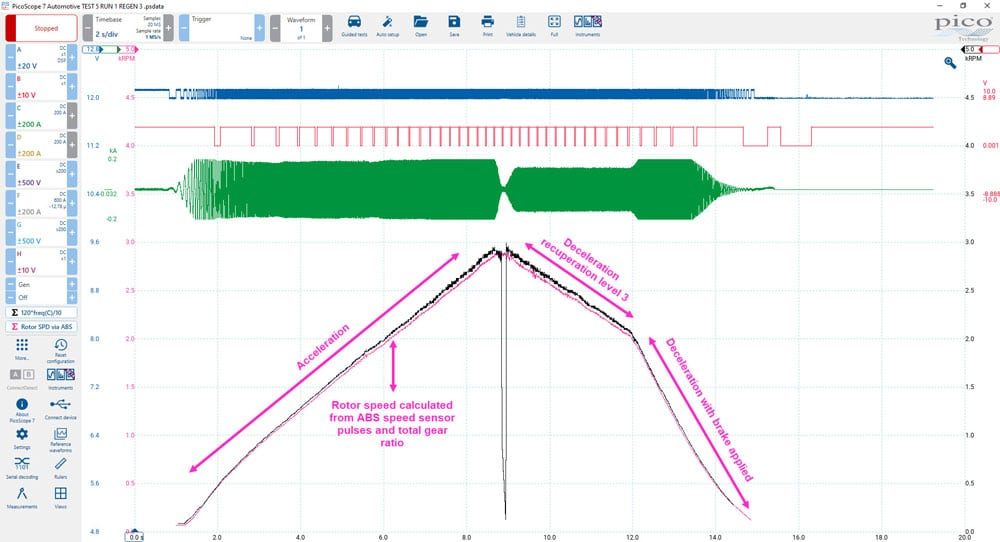Screen dimensions: 1000x542
Task: Increase the timebase with plus button
Action: 168,28
